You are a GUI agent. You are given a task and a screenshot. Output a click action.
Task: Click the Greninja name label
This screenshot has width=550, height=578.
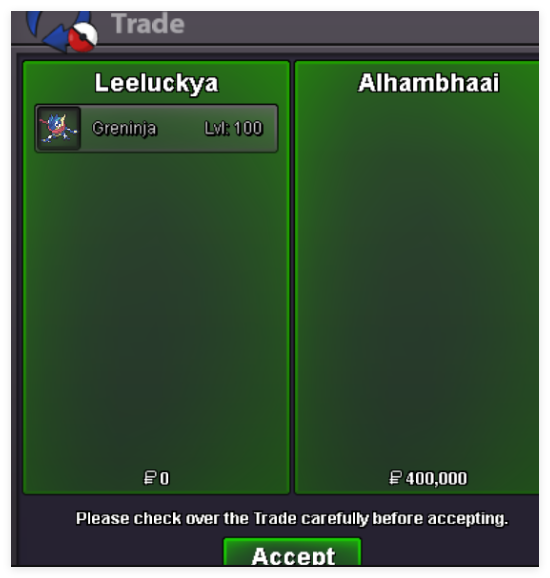coord(125,128)
